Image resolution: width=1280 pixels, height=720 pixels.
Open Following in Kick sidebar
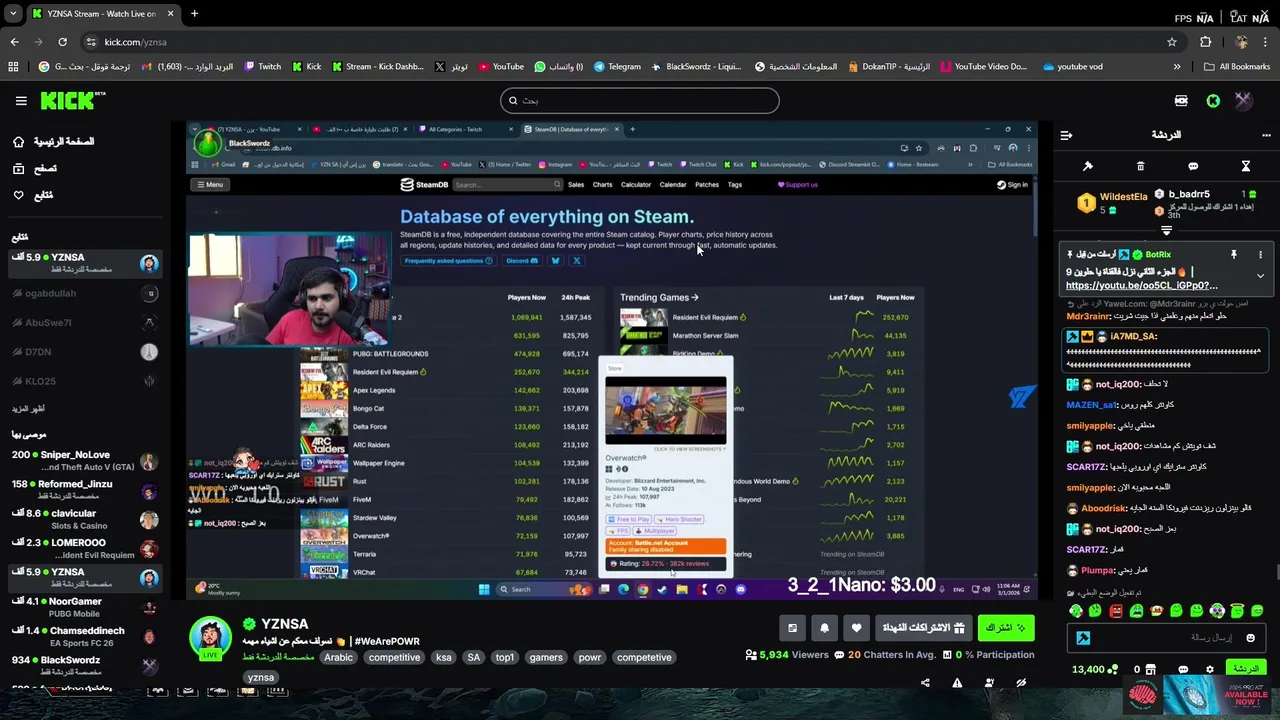tap(33, 195)
